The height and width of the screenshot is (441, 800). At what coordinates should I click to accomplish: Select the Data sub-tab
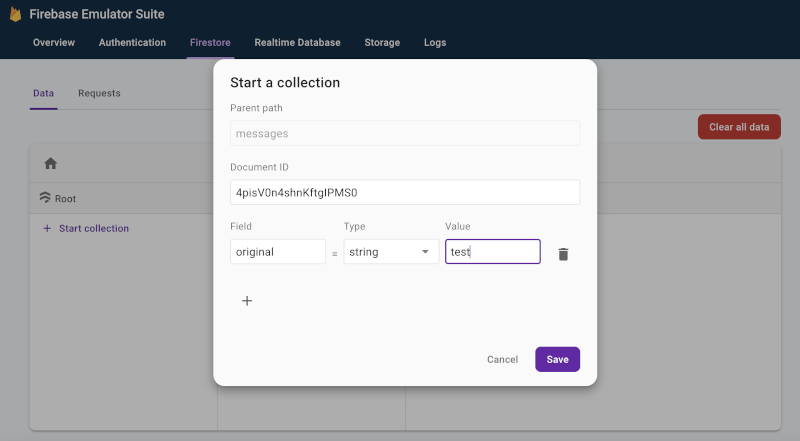(x=43, y=93)
